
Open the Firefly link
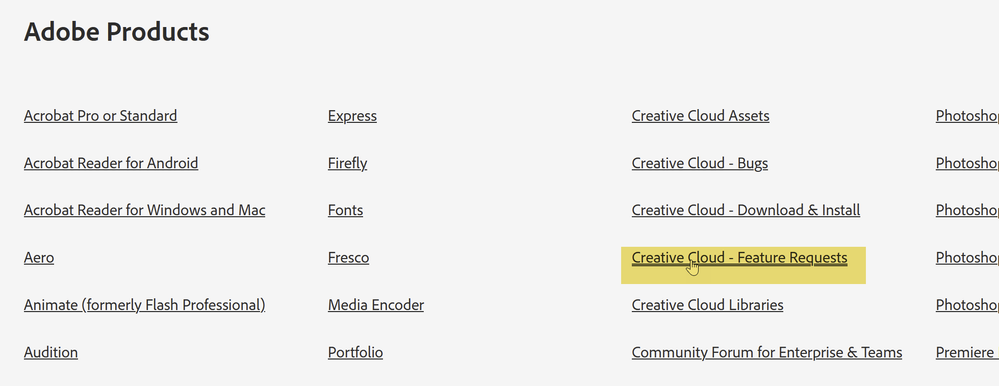[347, 163]
